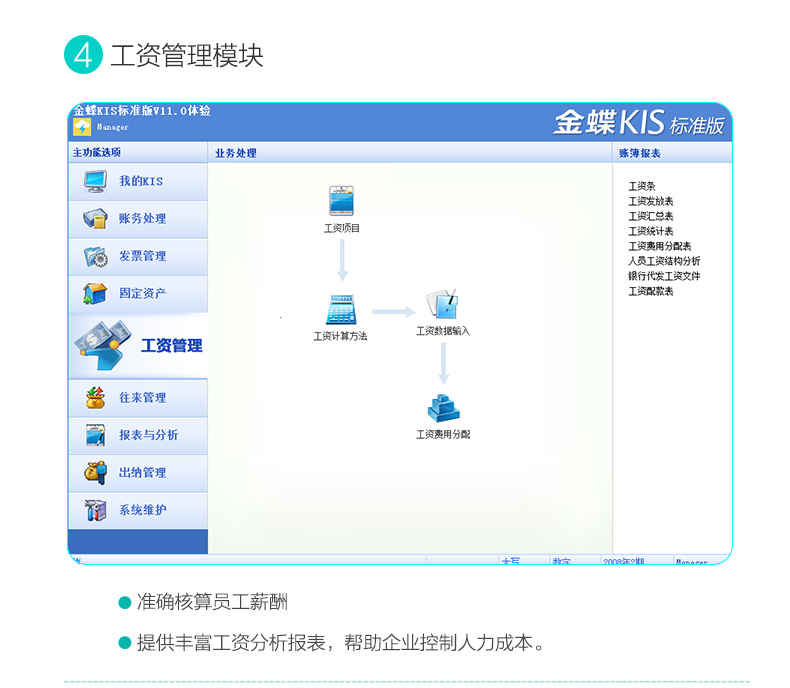The height and width of the screenshot is (688, 790).
Task: Click the 发票管理 folder icon
Action: pos(95,256)
